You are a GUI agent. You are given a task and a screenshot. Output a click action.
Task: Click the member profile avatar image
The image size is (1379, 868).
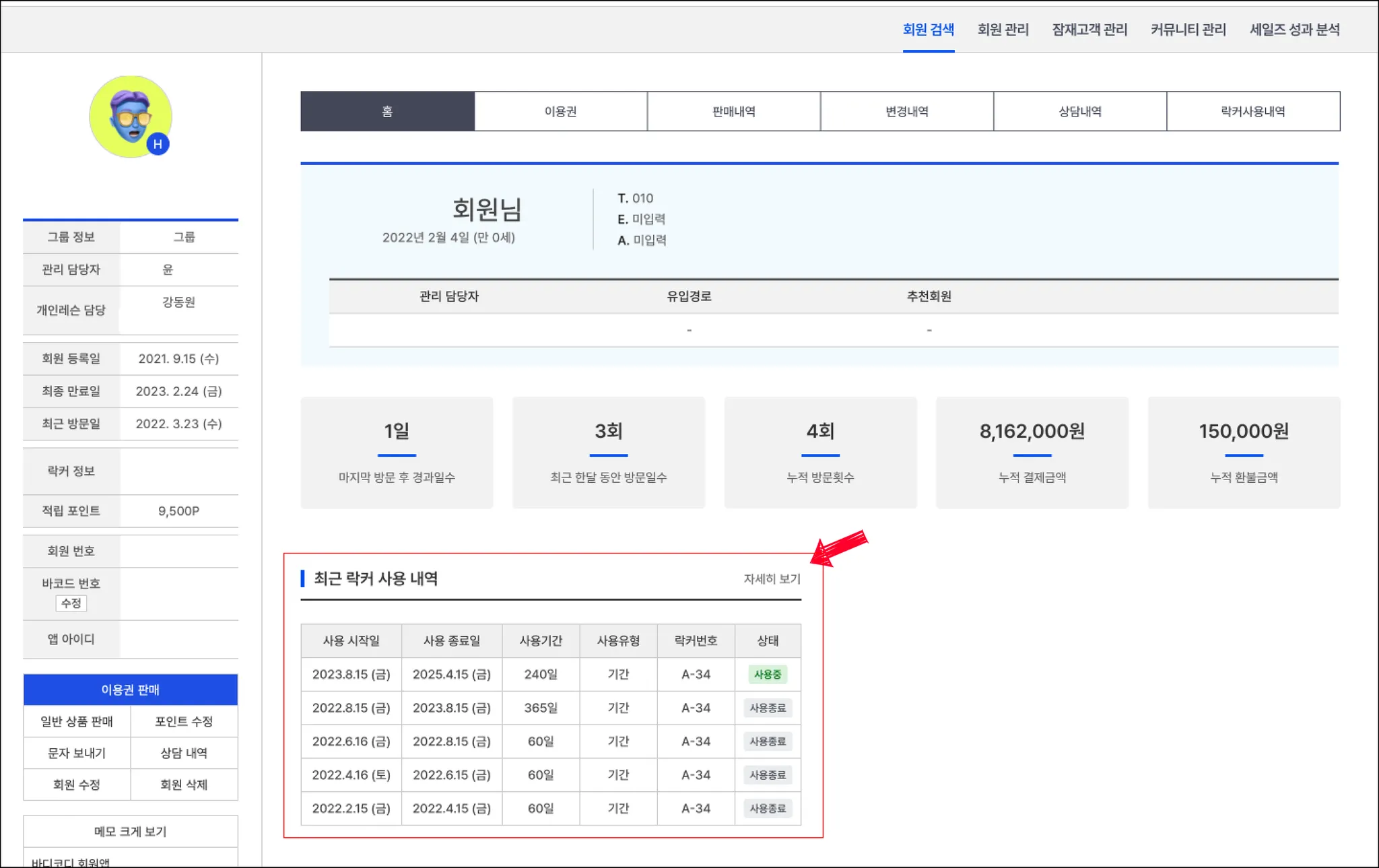tap(129, 116)
